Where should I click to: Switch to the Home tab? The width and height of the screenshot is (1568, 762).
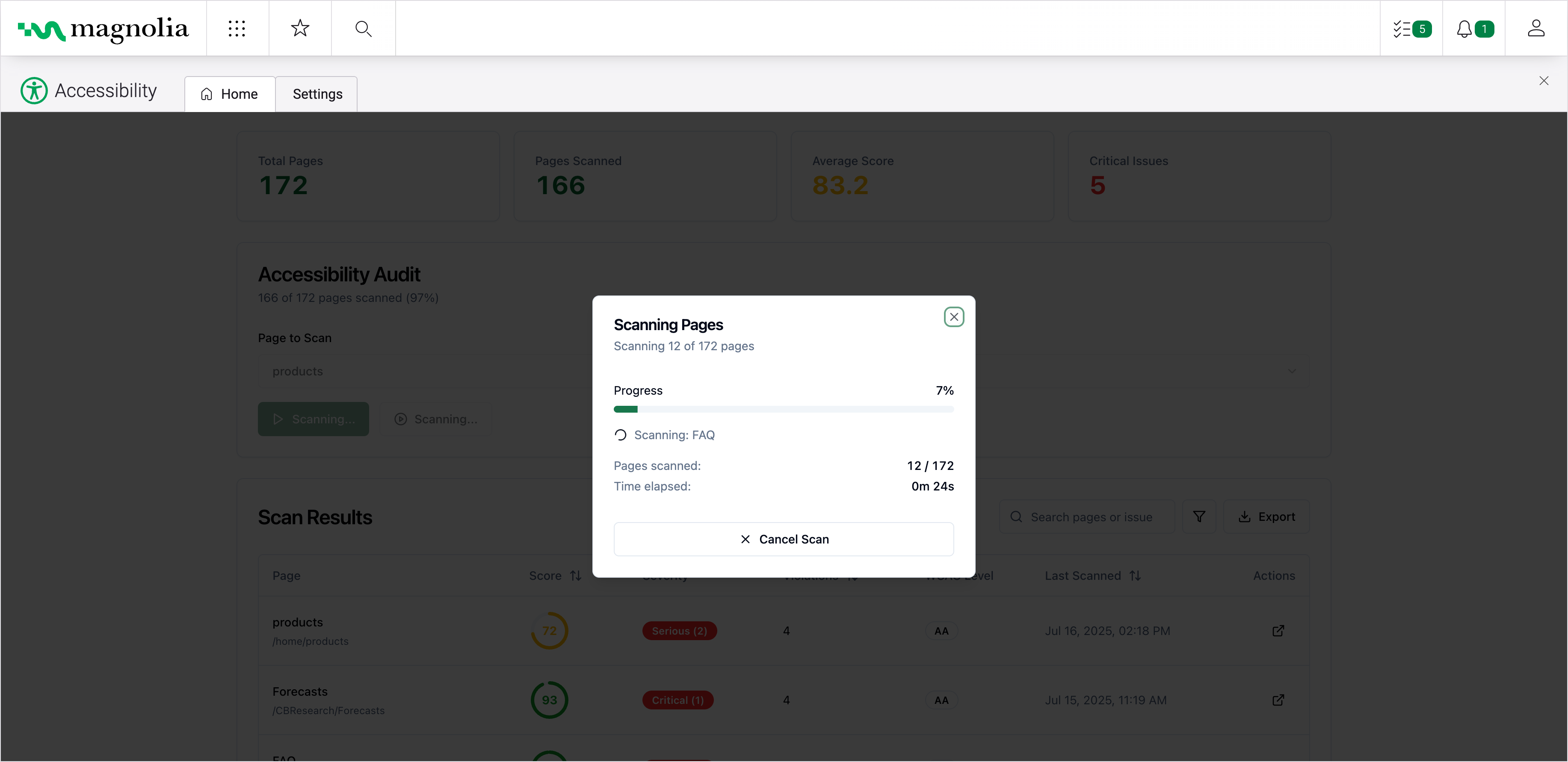click(230, 95)
